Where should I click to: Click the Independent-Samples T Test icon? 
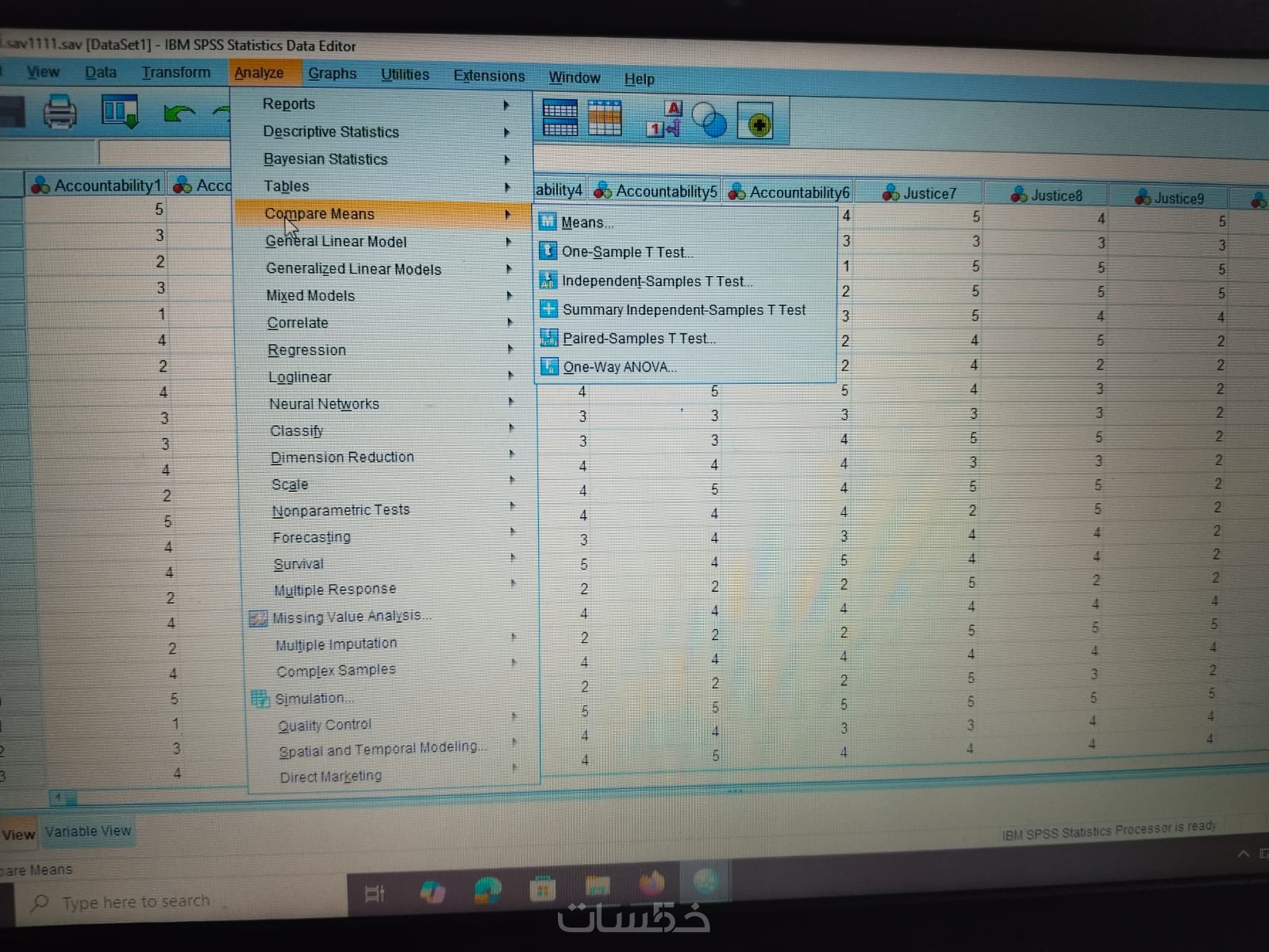pyautogui.click(x=548, y=280)
